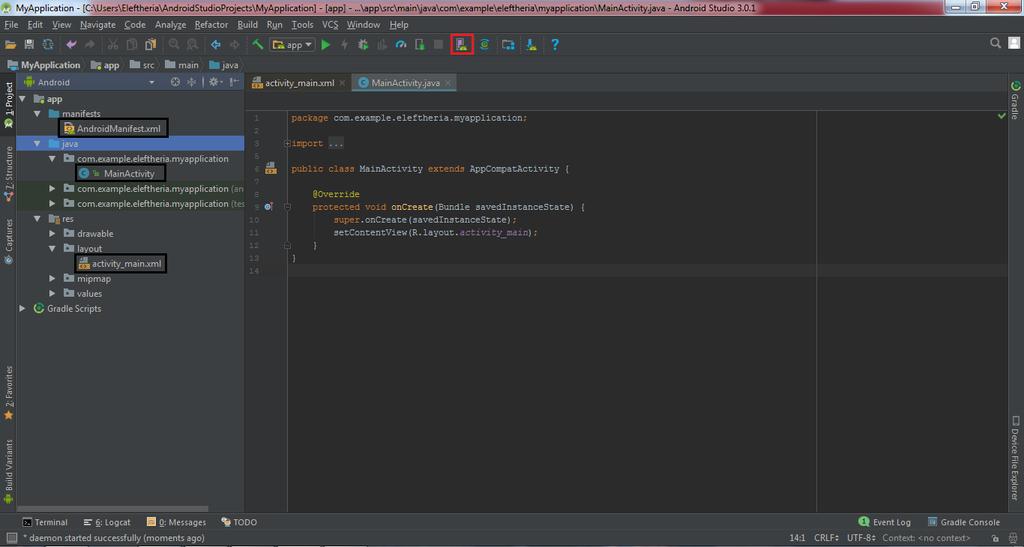The height and width of the screenshot is (547, 1024).
Task: Open the Logcat tool window
Action: [107, 522]
